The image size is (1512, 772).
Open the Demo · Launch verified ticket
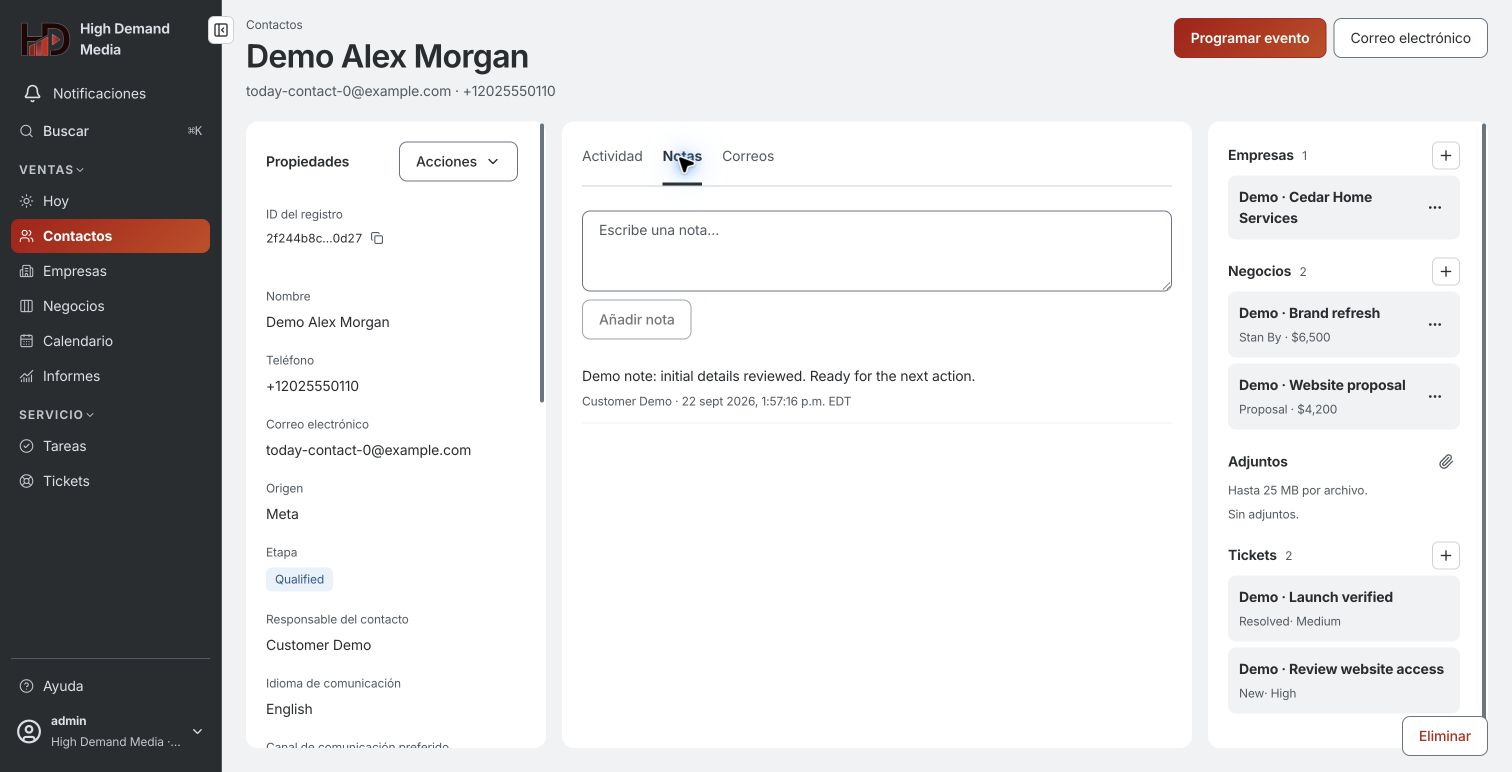pos(1343,608)
